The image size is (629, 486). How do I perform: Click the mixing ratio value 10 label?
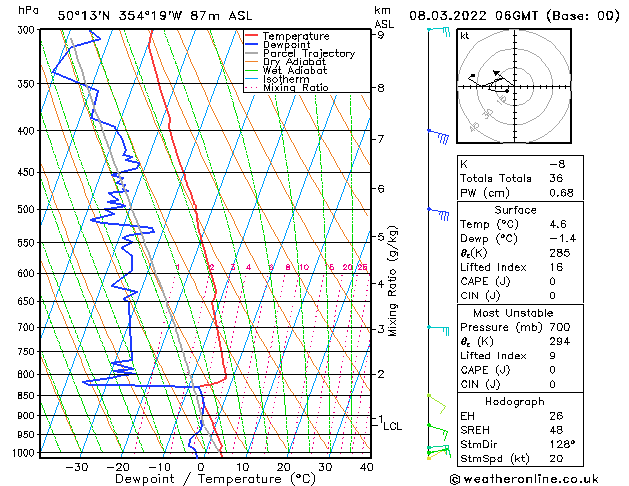pos(304,267)
